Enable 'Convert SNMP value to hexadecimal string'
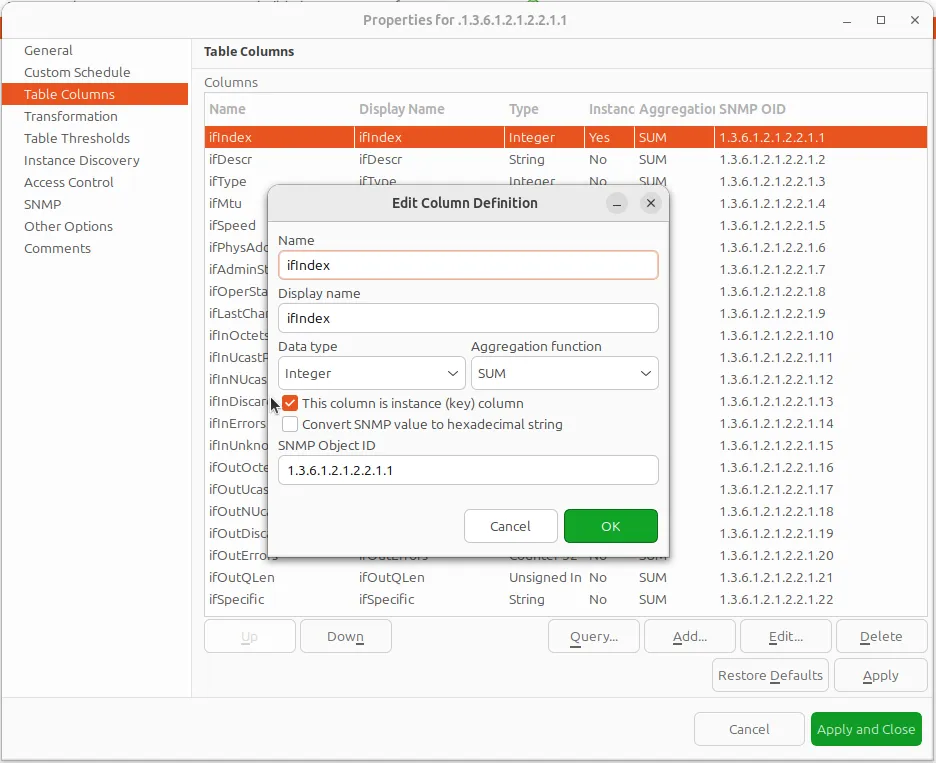936x763 pixels. point(289,424)
